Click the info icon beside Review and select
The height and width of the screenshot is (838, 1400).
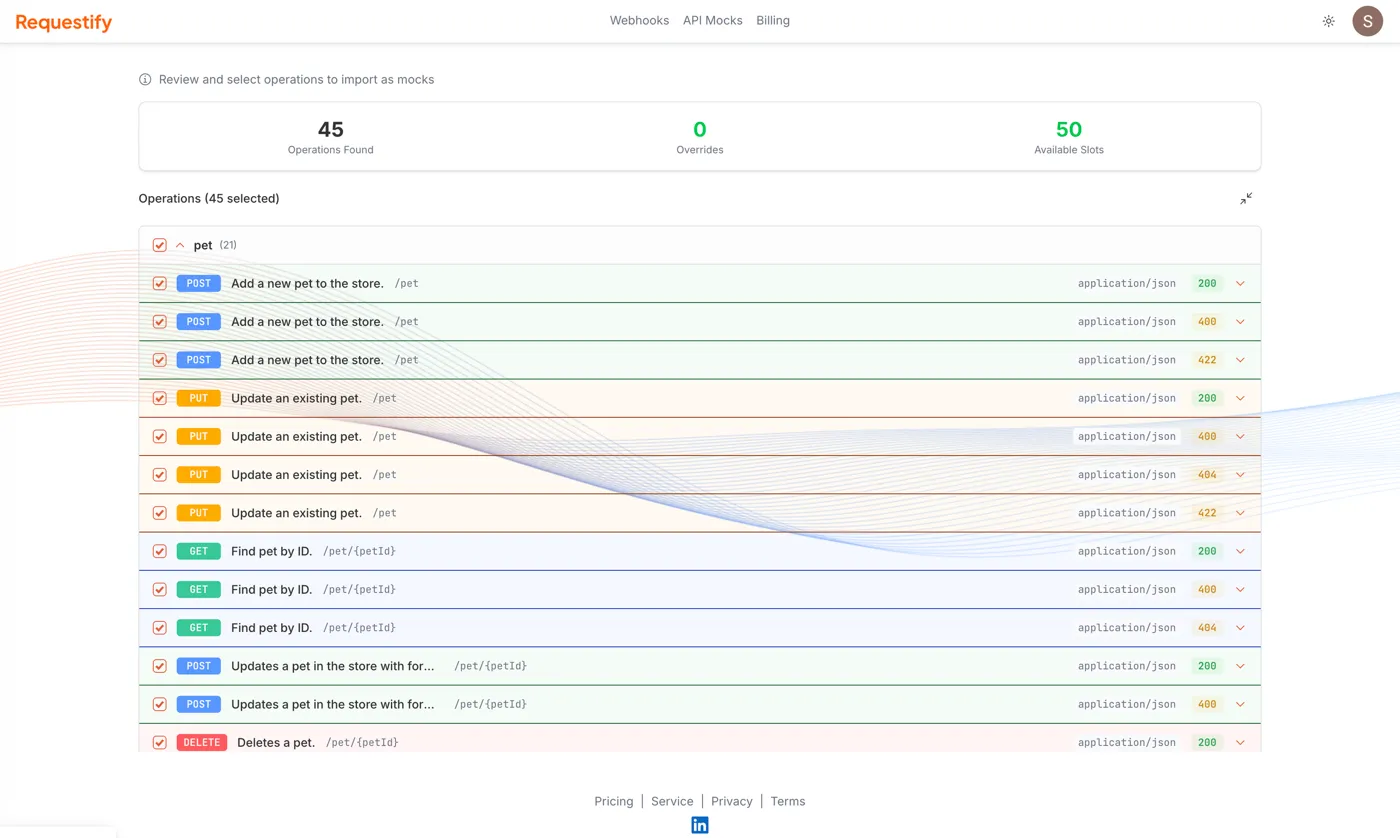coord(145,79)
